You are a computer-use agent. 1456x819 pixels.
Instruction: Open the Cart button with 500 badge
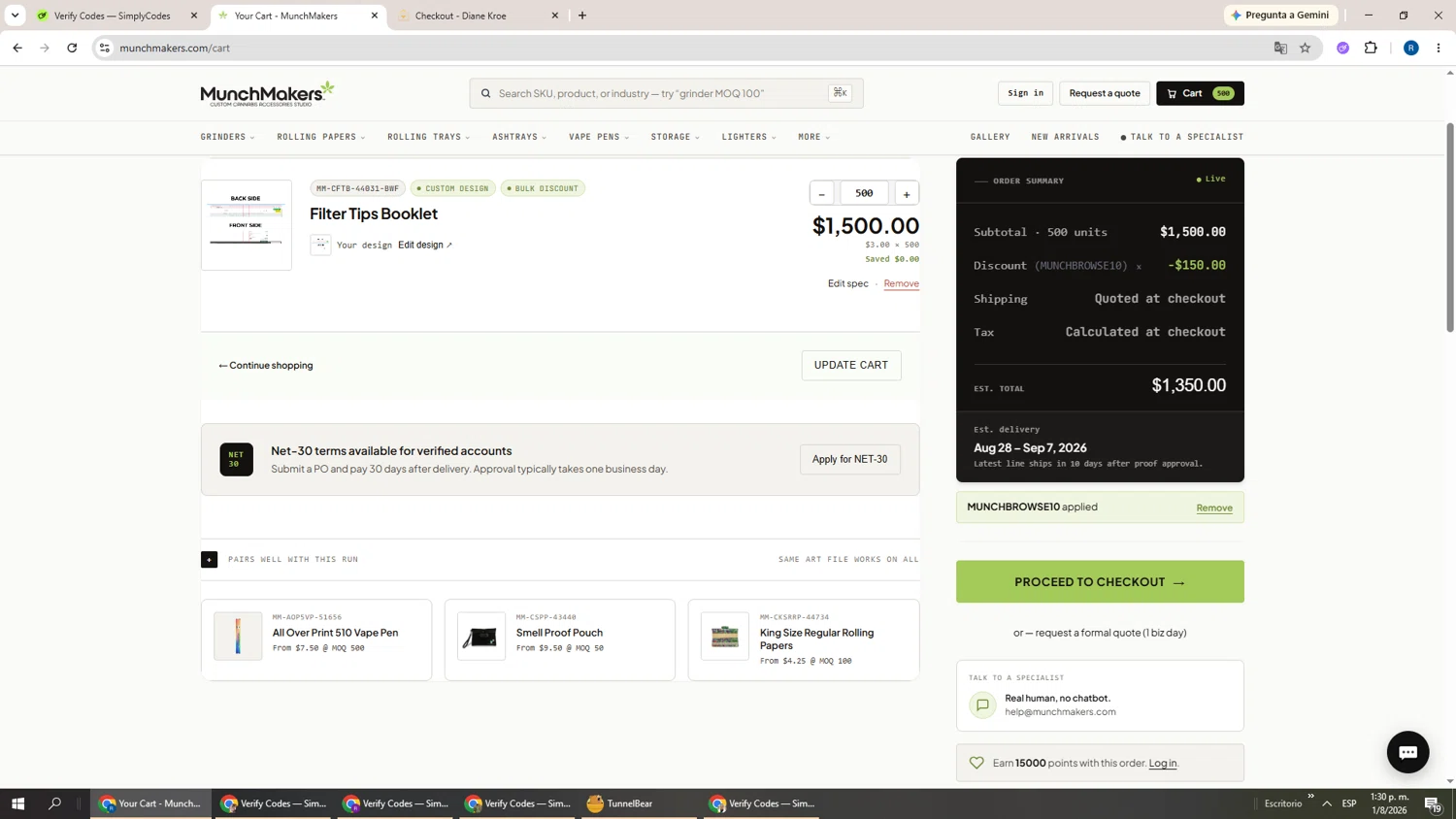tap(1200, 93)
